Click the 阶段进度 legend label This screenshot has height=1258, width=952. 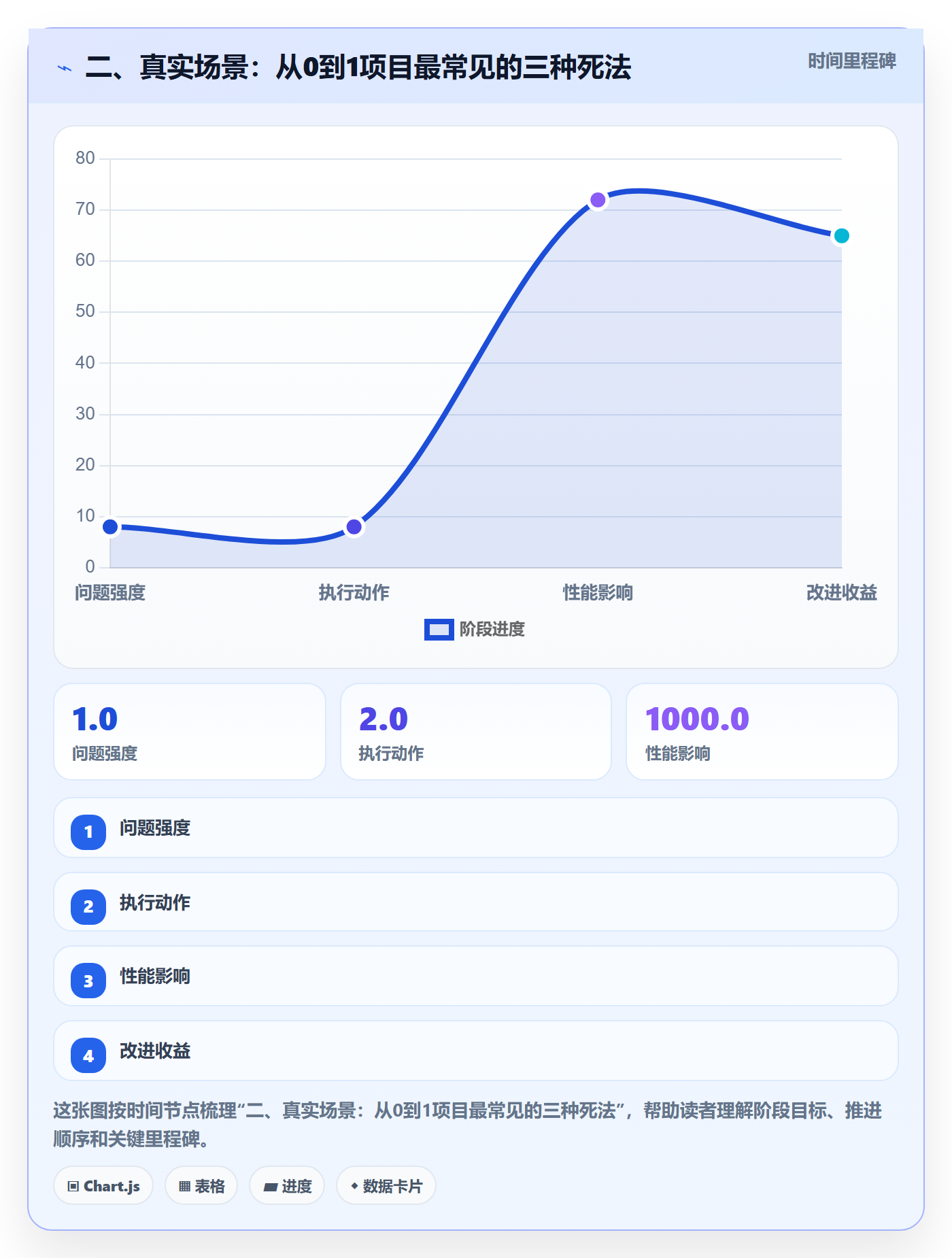(x=492, y=630)
